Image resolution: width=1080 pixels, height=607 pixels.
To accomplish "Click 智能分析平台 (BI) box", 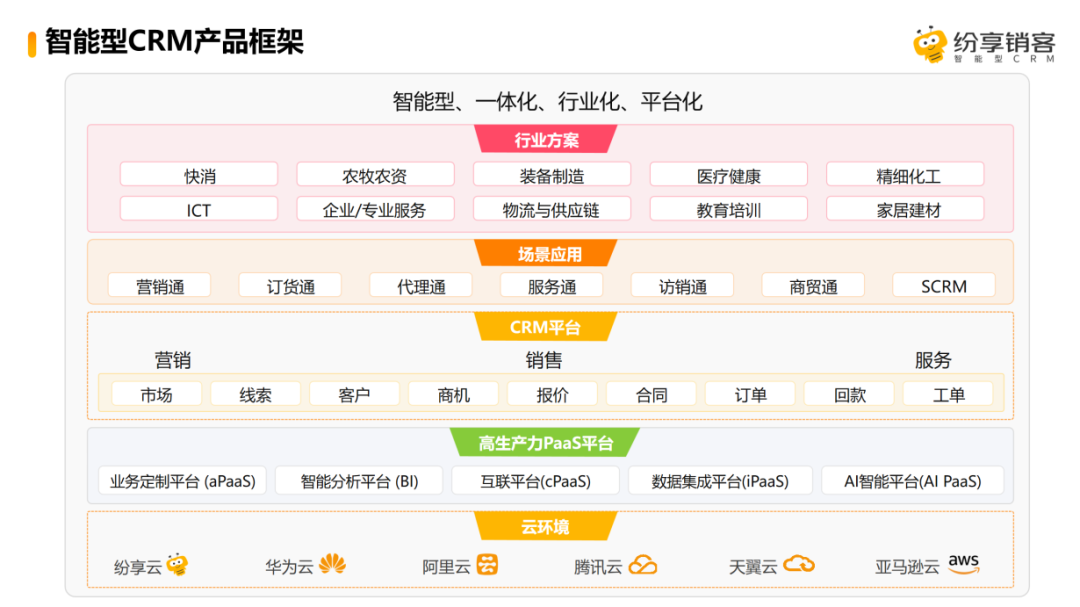I will [359, 480].
